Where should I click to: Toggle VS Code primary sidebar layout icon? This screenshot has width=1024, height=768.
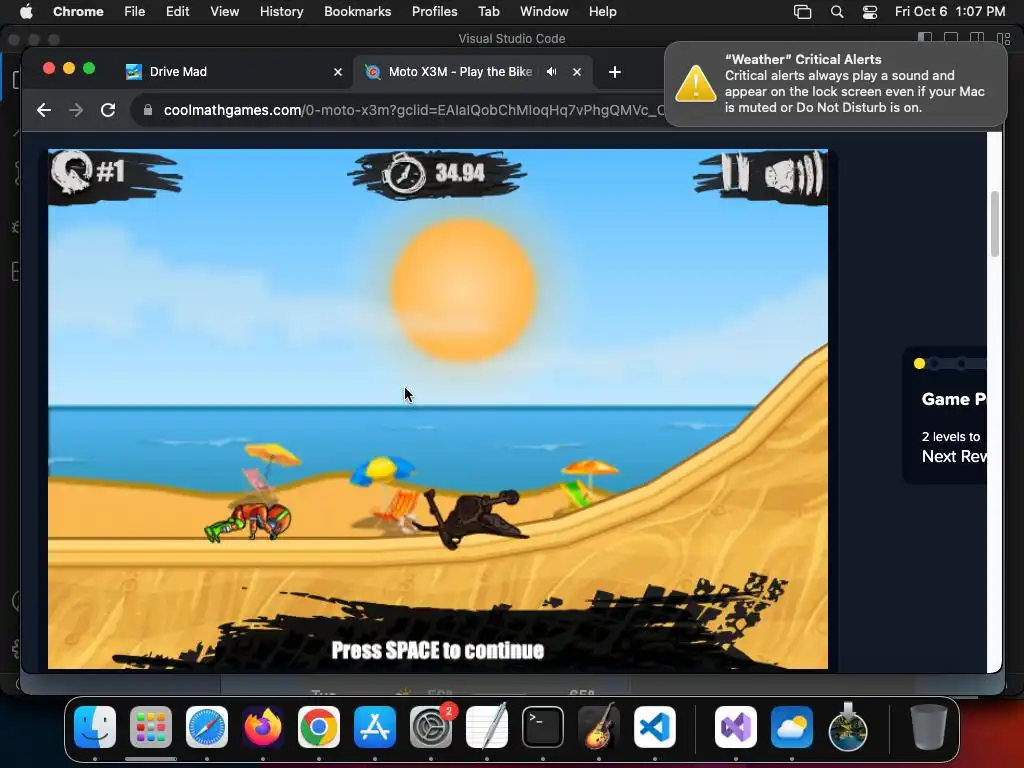925,39
